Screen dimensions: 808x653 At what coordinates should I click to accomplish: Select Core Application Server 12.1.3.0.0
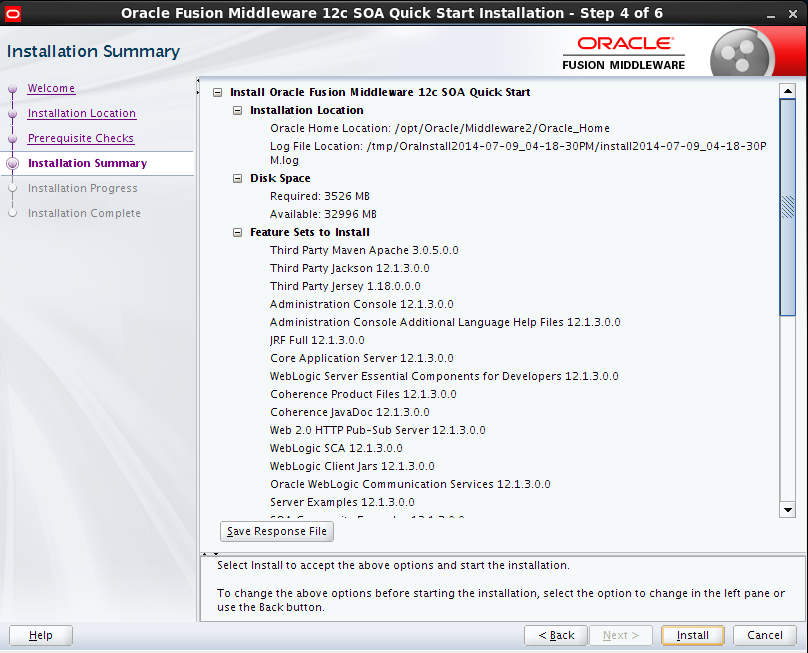click(361, 359)
